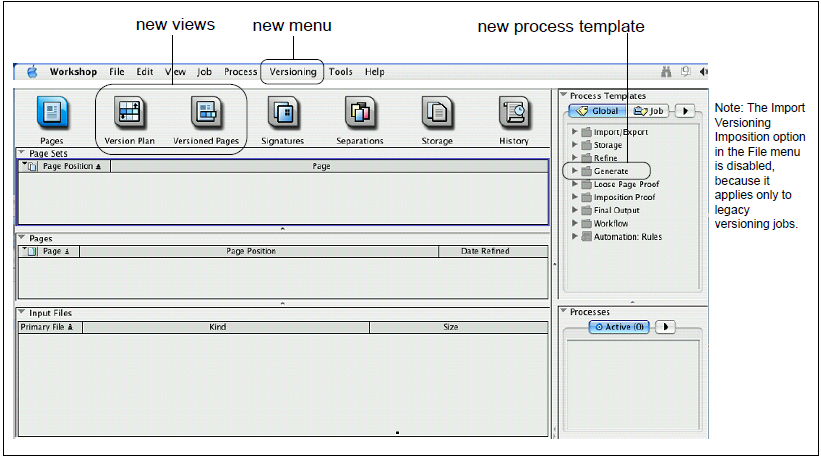This screenshot has width=821, height=458.
Task: Click the Signatures view icon
Action: click(x=283, y=113)
